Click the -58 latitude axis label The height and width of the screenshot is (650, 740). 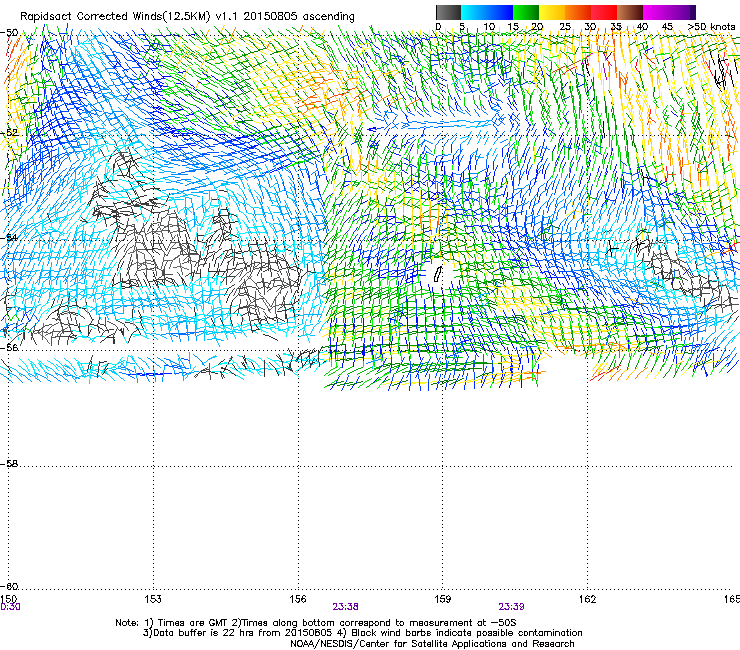[x=9, y=464]
